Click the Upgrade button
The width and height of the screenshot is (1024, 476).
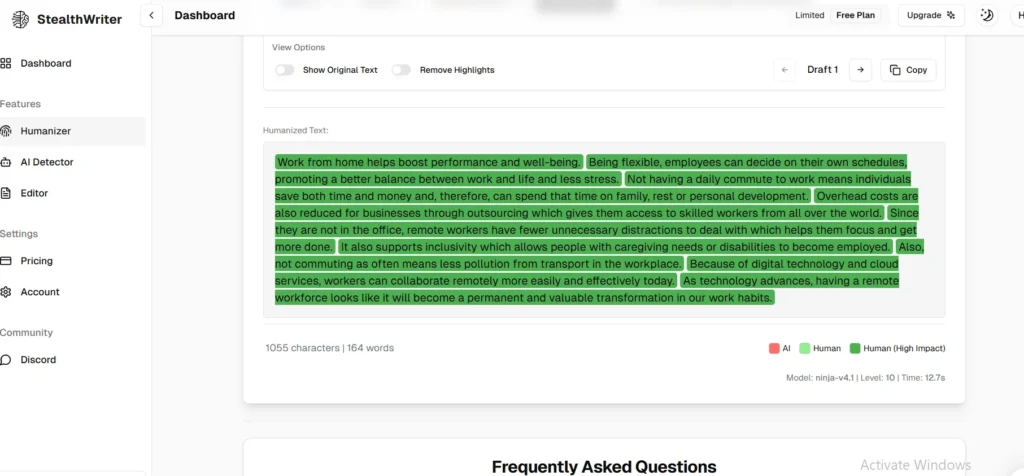(930, 15)
